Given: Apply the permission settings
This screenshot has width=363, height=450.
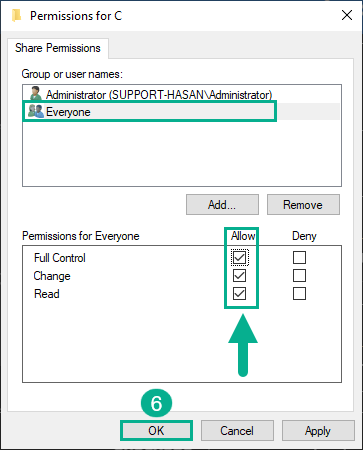Looking at the screenshot, I should (318, 431).
